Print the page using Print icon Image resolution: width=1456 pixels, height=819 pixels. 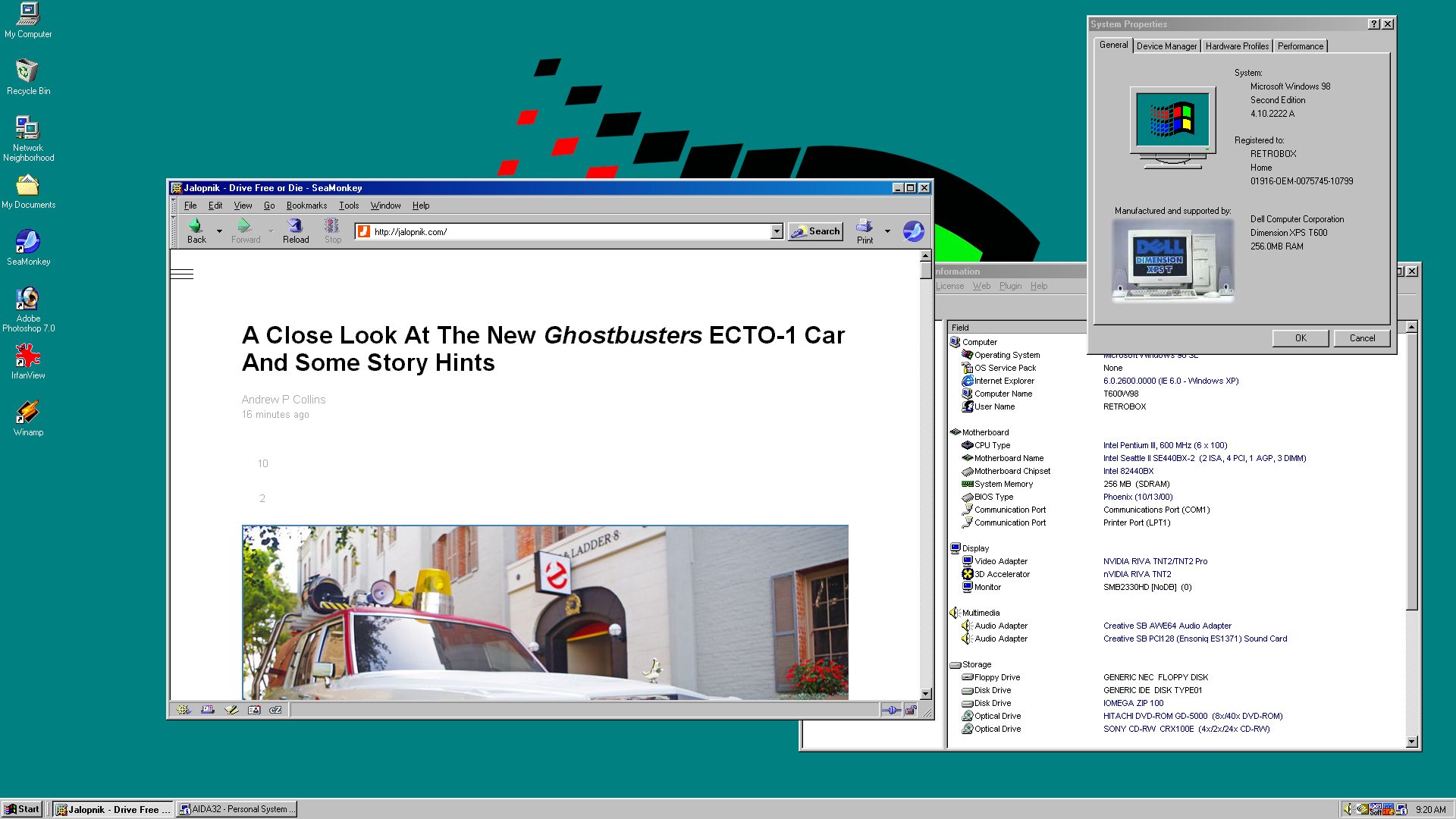click(864, 231)
